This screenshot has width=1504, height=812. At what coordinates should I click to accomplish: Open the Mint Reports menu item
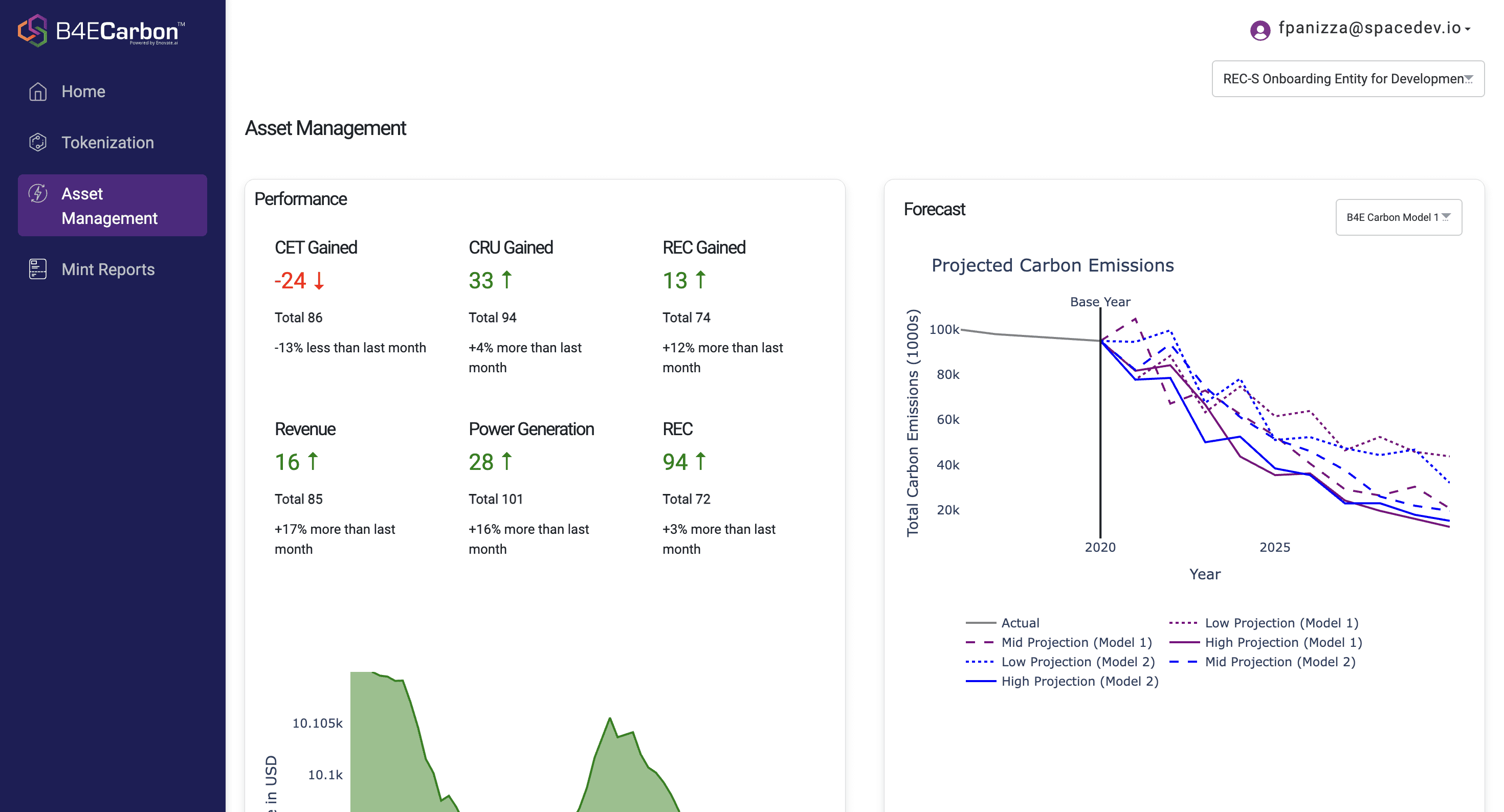coord(108,269)
